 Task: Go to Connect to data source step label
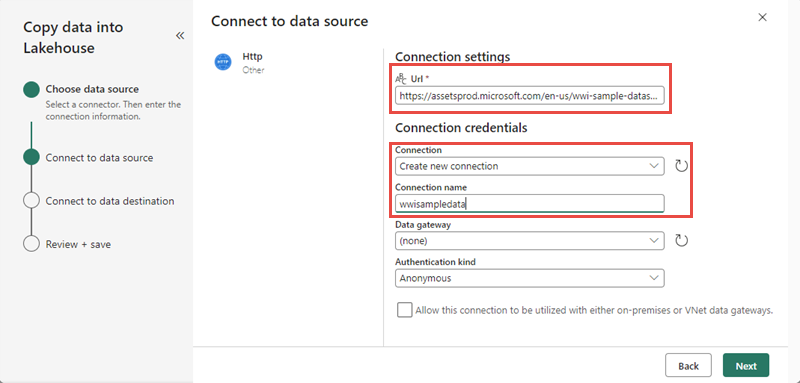click(x=99, y=158)
